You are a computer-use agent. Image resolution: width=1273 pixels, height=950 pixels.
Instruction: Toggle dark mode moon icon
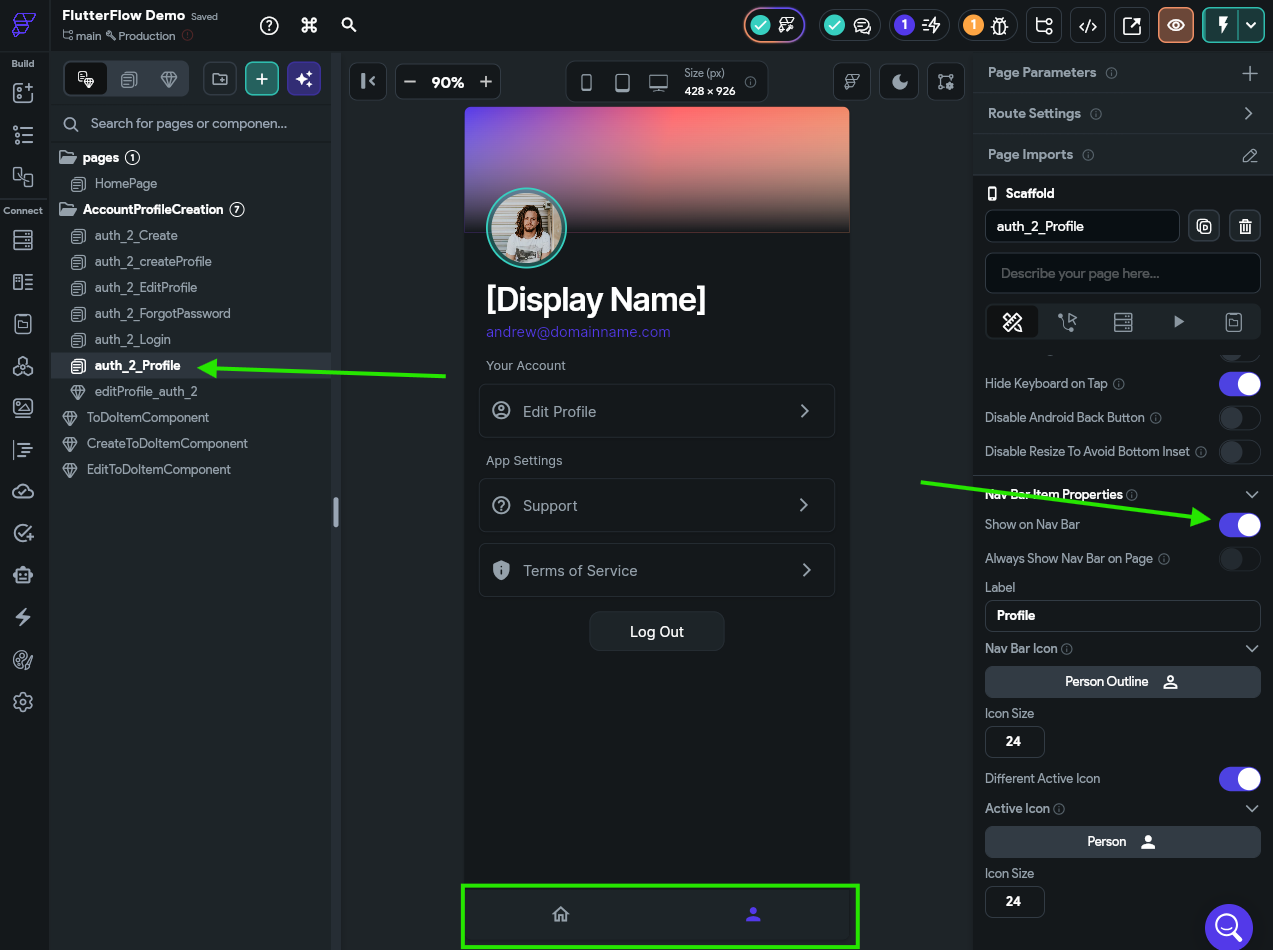coord(900,82)
